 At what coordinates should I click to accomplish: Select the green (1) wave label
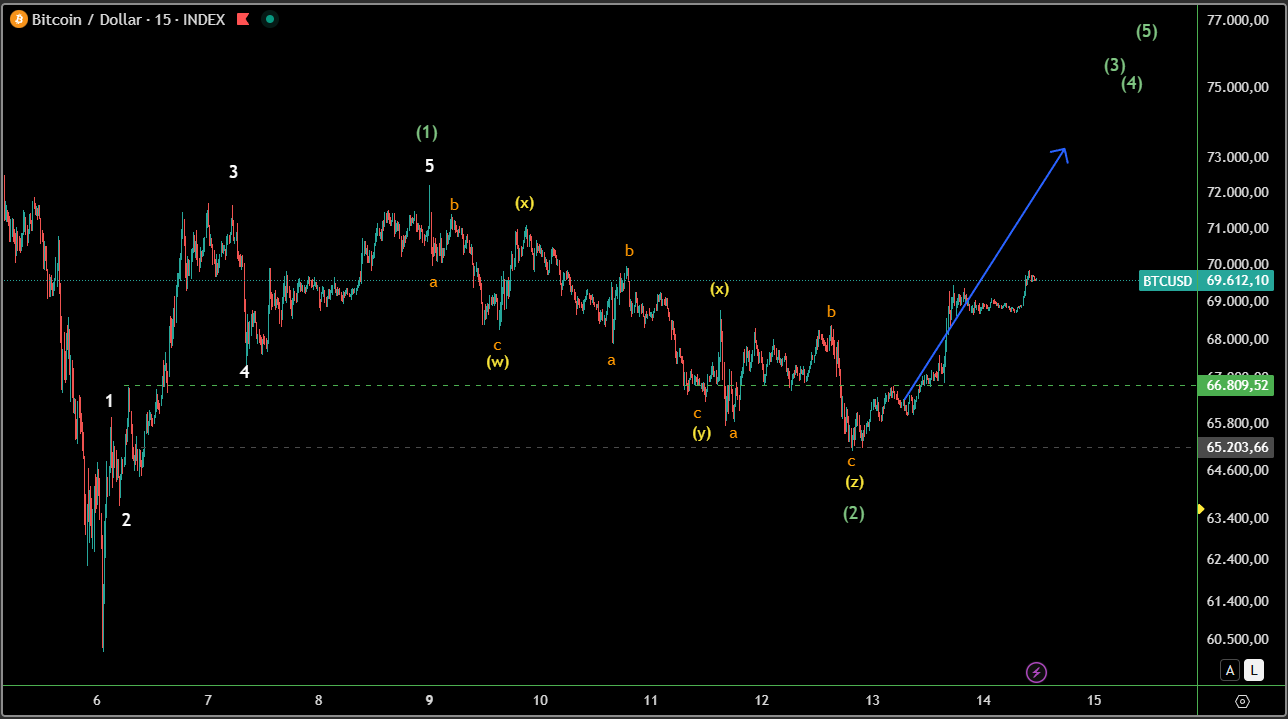pyautogui.click(x=427, y=132)
